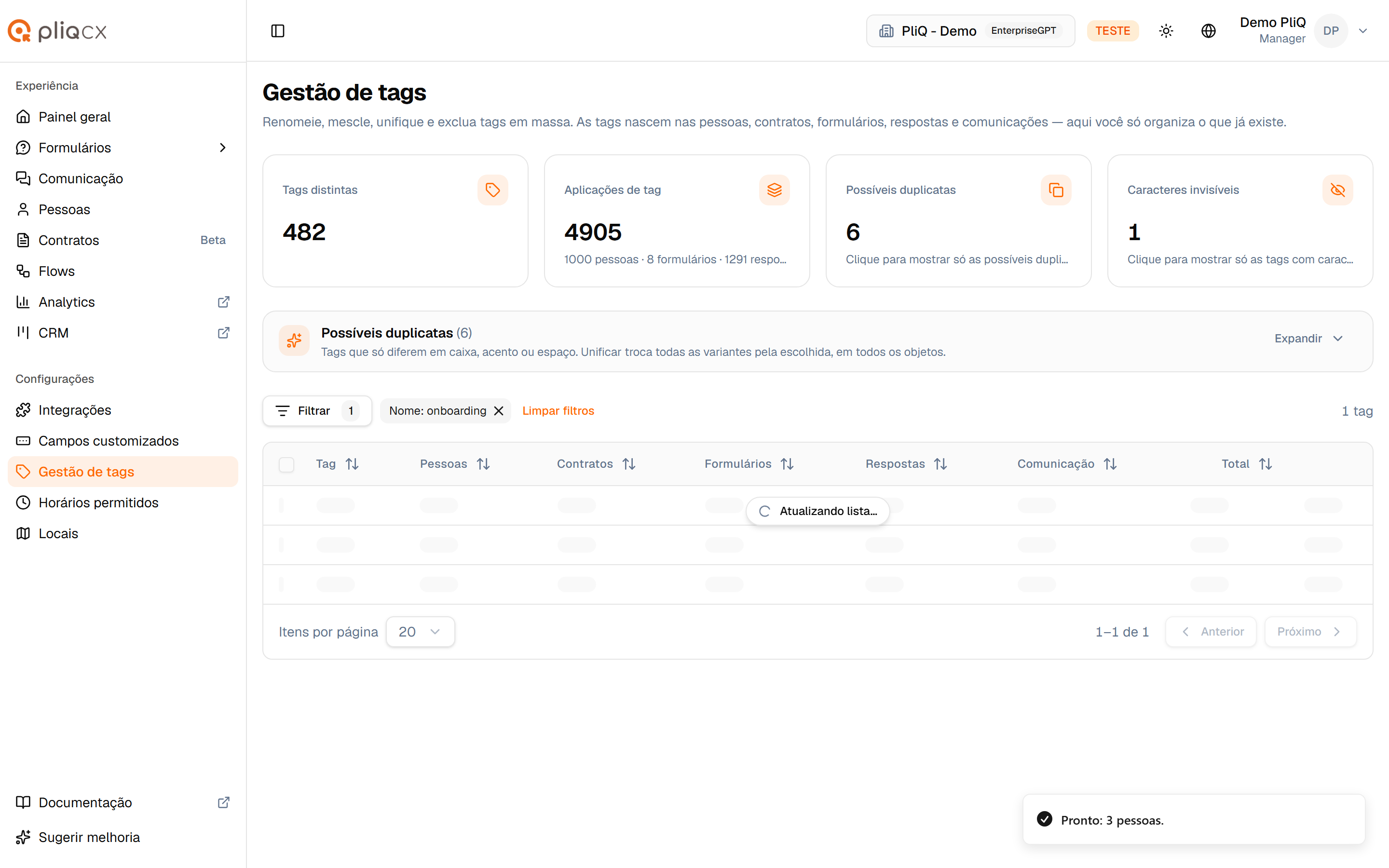1389x868 pixels.
Task: Navigate to Pessoas
Action: (x=123, y=210)
